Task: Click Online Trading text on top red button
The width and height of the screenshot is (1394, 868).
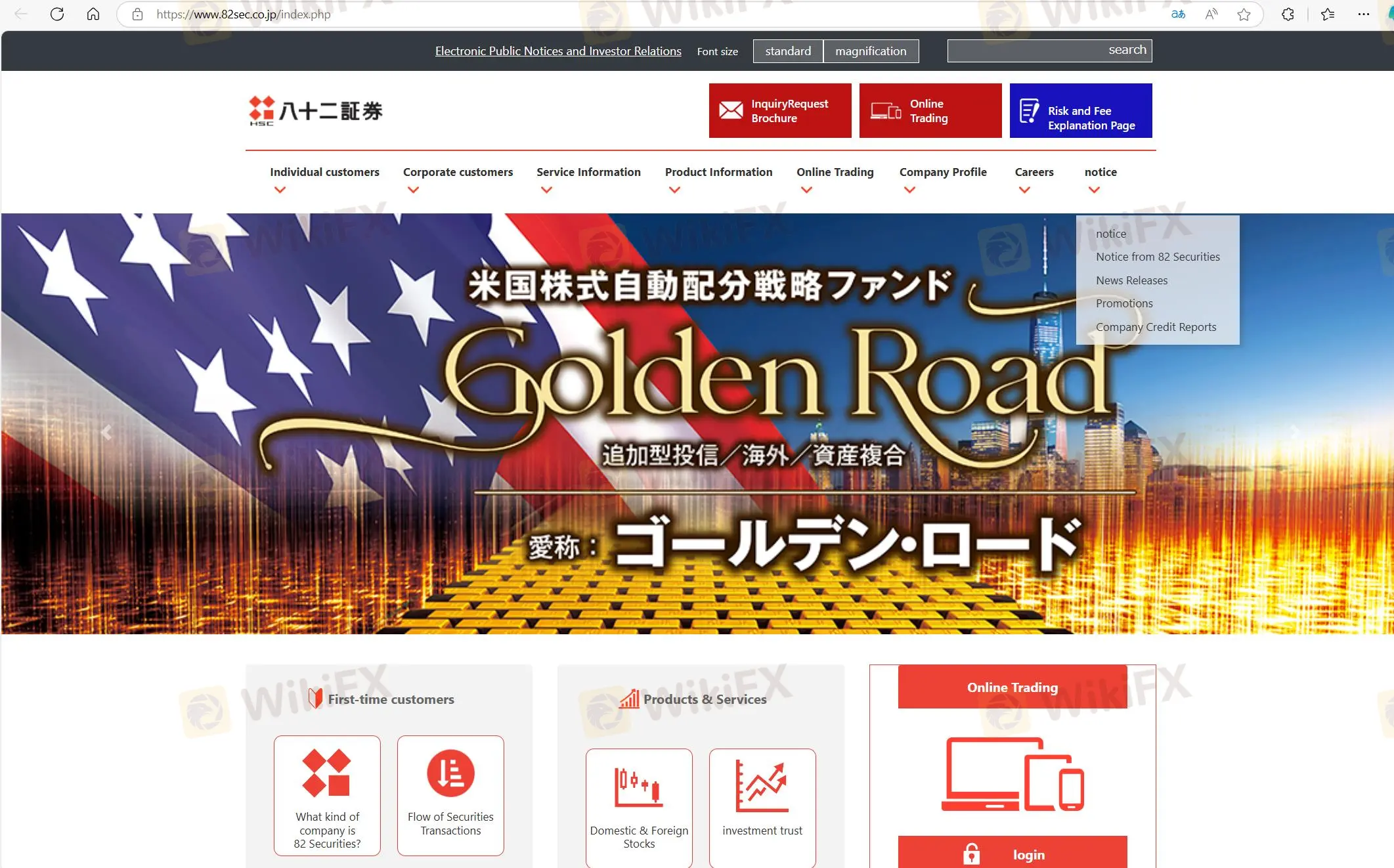Action: (x=928, y=111)
